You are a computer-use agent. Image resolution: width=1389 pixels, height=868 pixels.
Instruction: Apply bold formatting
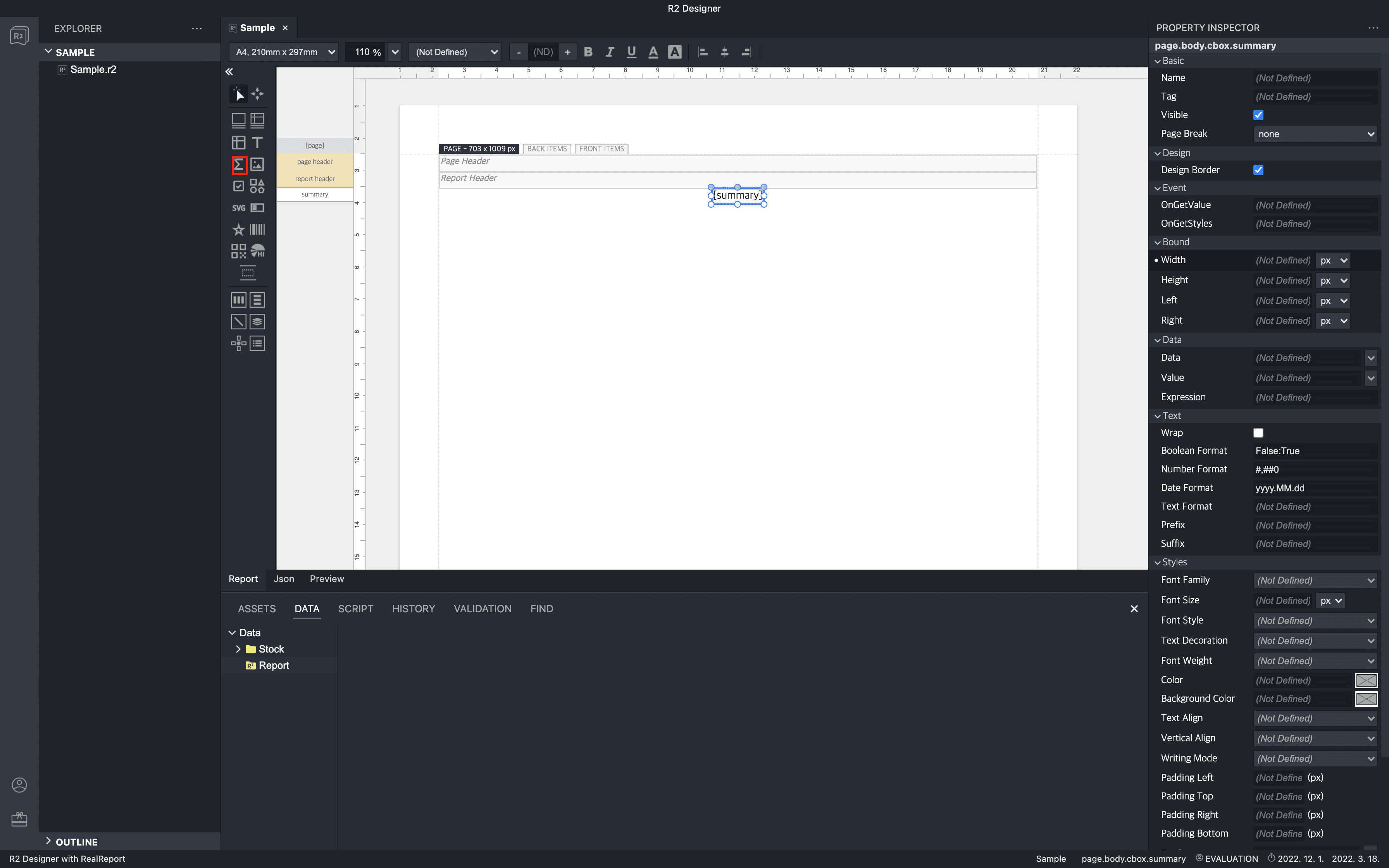[x=588, y=52]
